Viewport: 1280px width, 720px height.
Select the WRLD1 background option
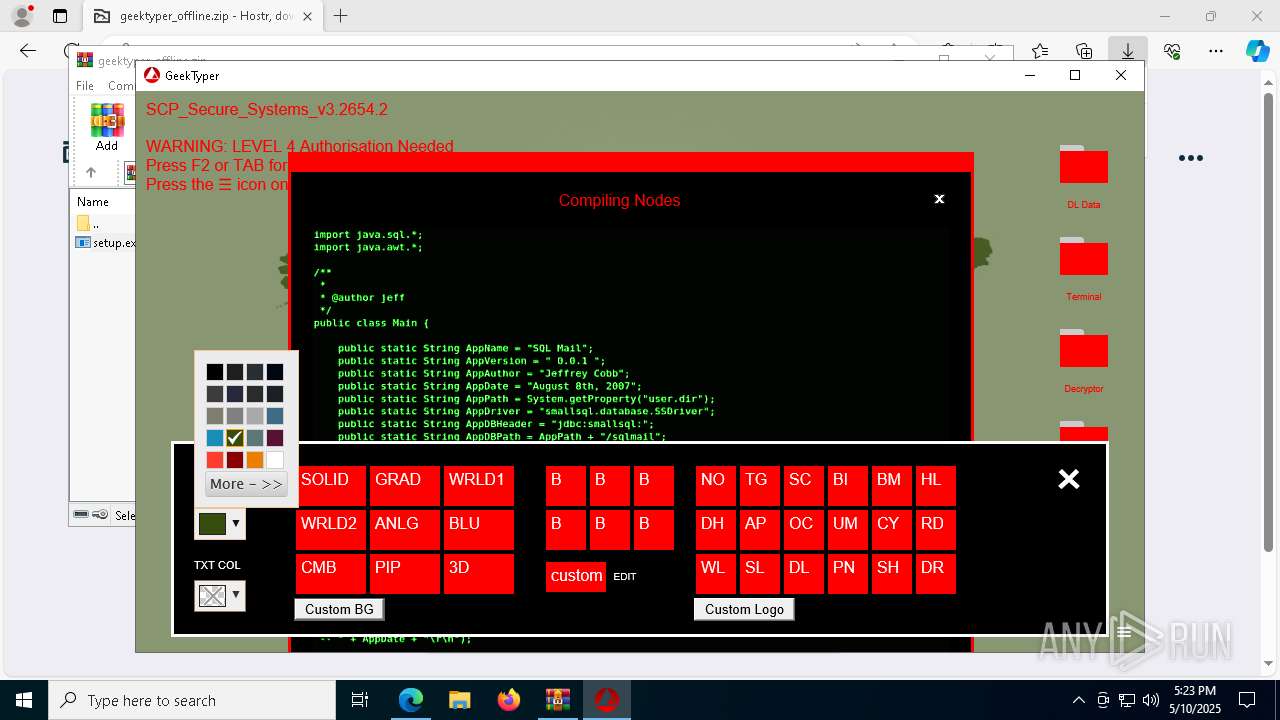(479, 486)
